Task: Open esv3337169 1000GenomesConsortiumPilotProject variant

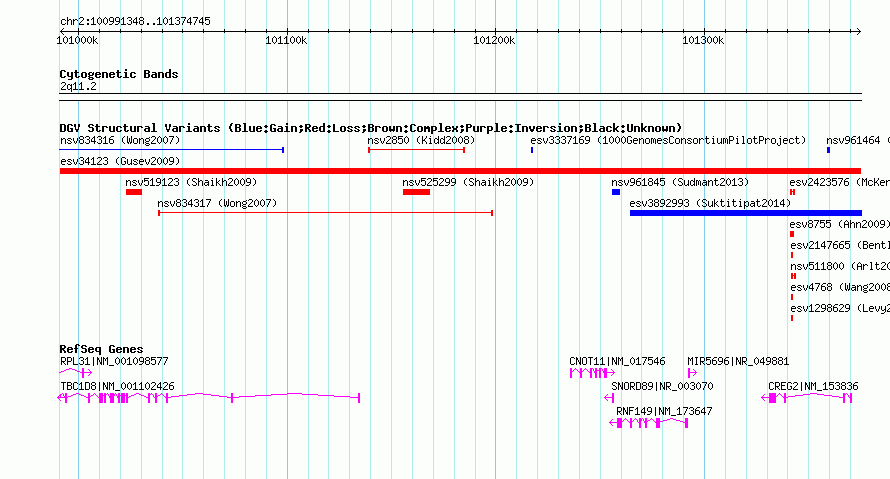Action: [668, 140]
